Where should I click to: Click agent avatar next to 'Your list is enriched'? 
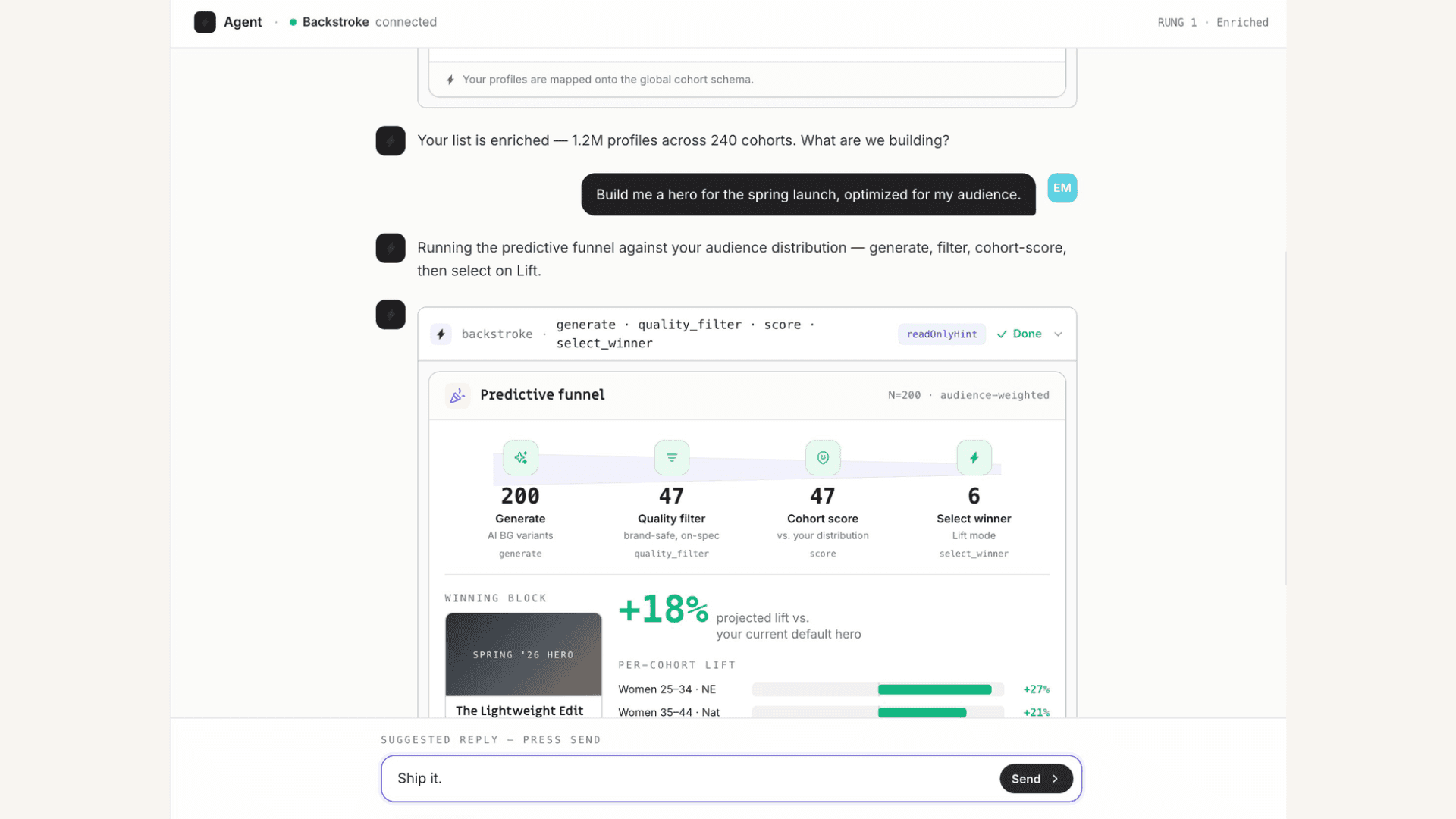[x=391, y=141]
